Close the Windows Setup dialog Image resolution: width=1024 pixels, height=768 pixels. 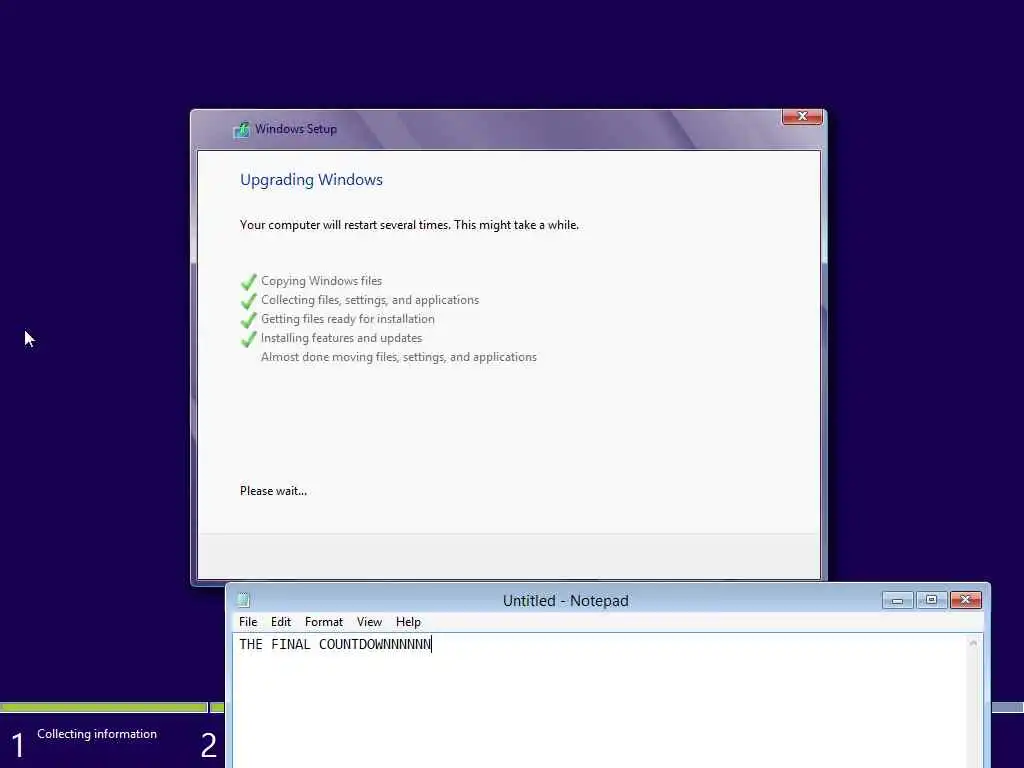coord(802,117)
